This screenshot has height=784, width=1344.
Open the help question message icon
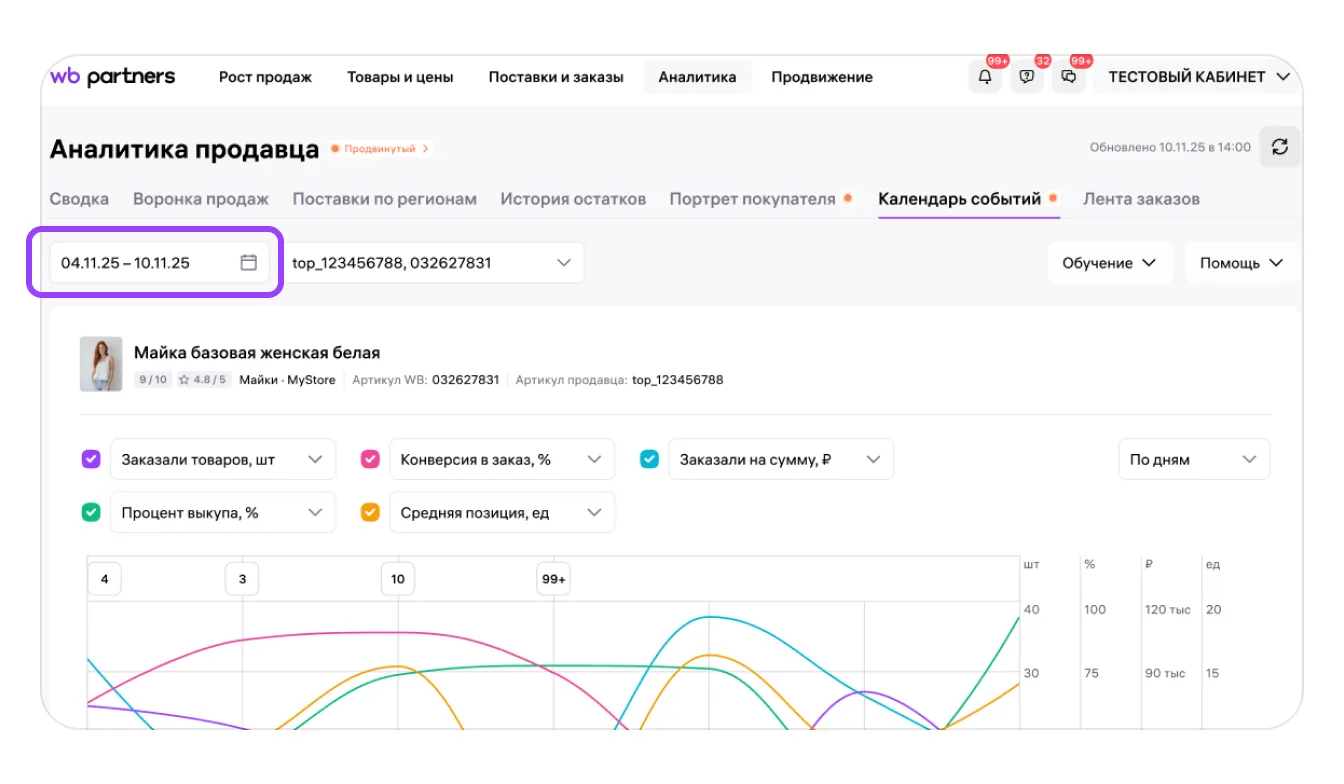point(1026,77)
